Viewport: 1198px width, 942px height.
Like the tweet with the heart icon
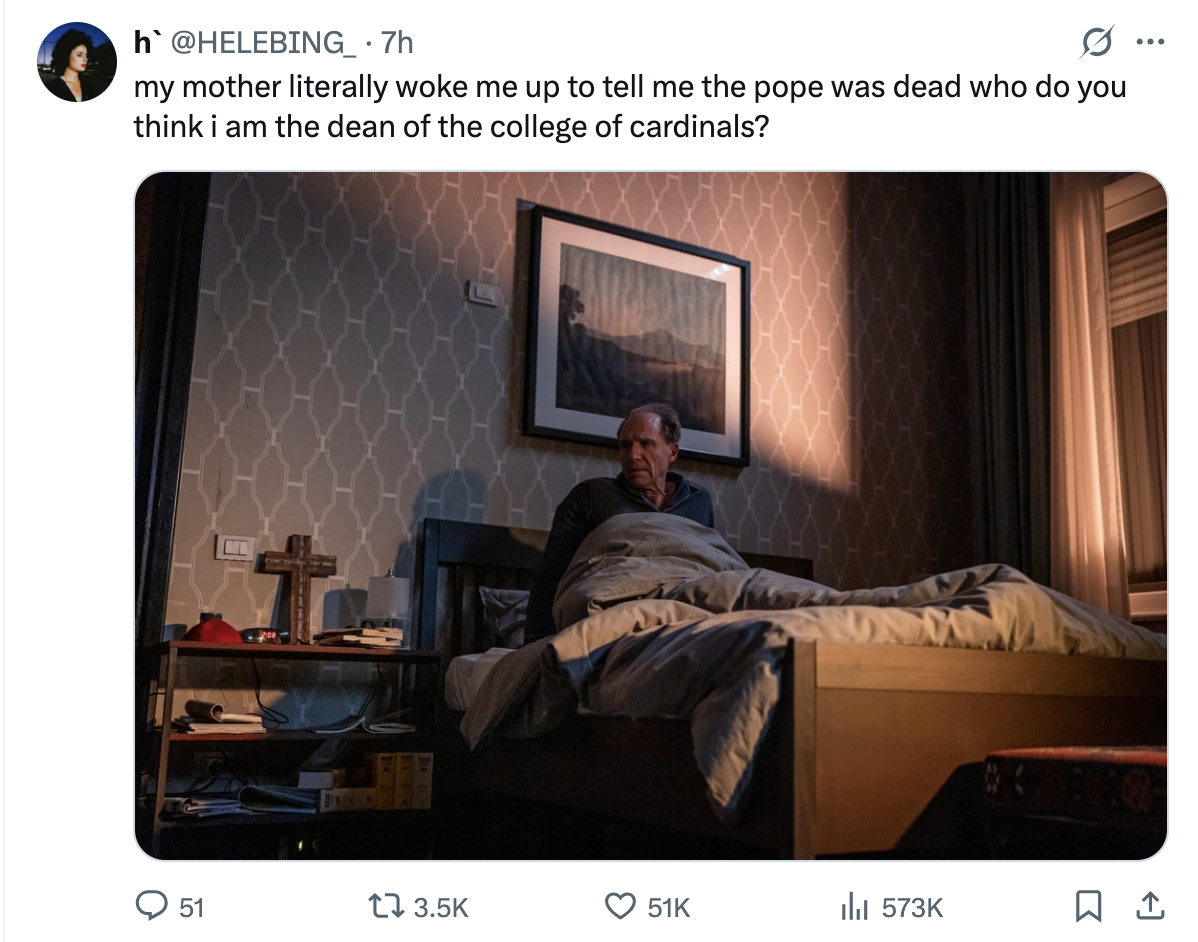tap(621, 906)
